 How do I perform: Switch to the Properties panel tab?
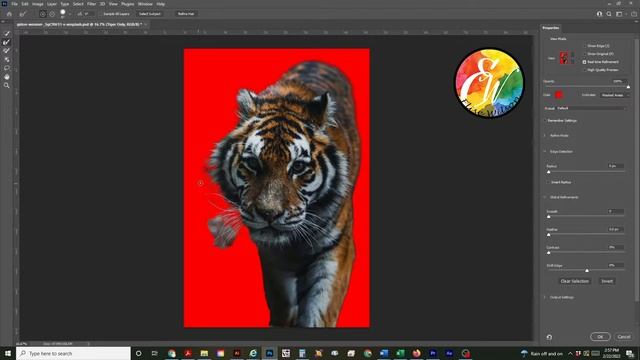tap(551, 28)
